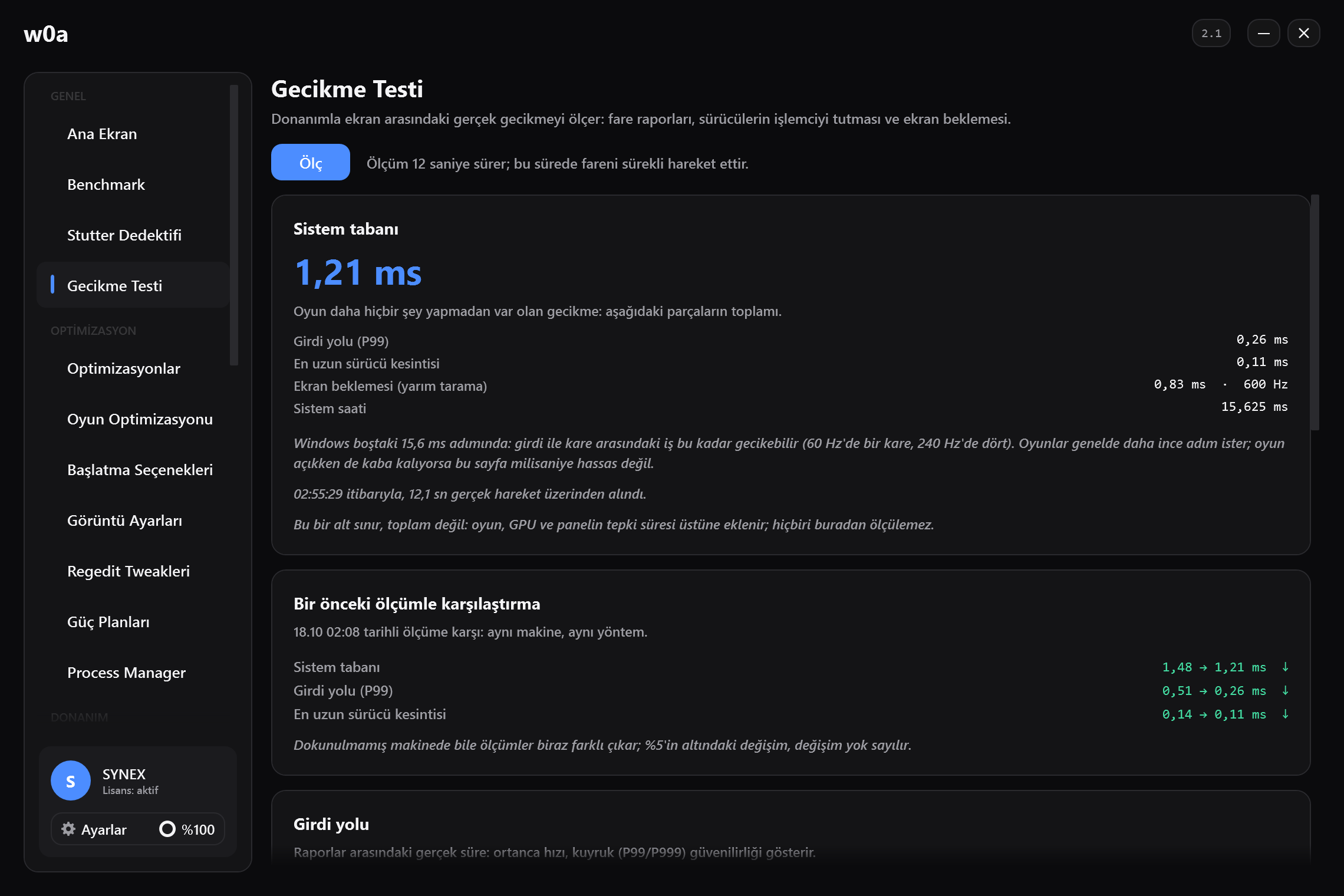Click the sidebar scrollbar thumb
1344x896 pixels.
234,225
